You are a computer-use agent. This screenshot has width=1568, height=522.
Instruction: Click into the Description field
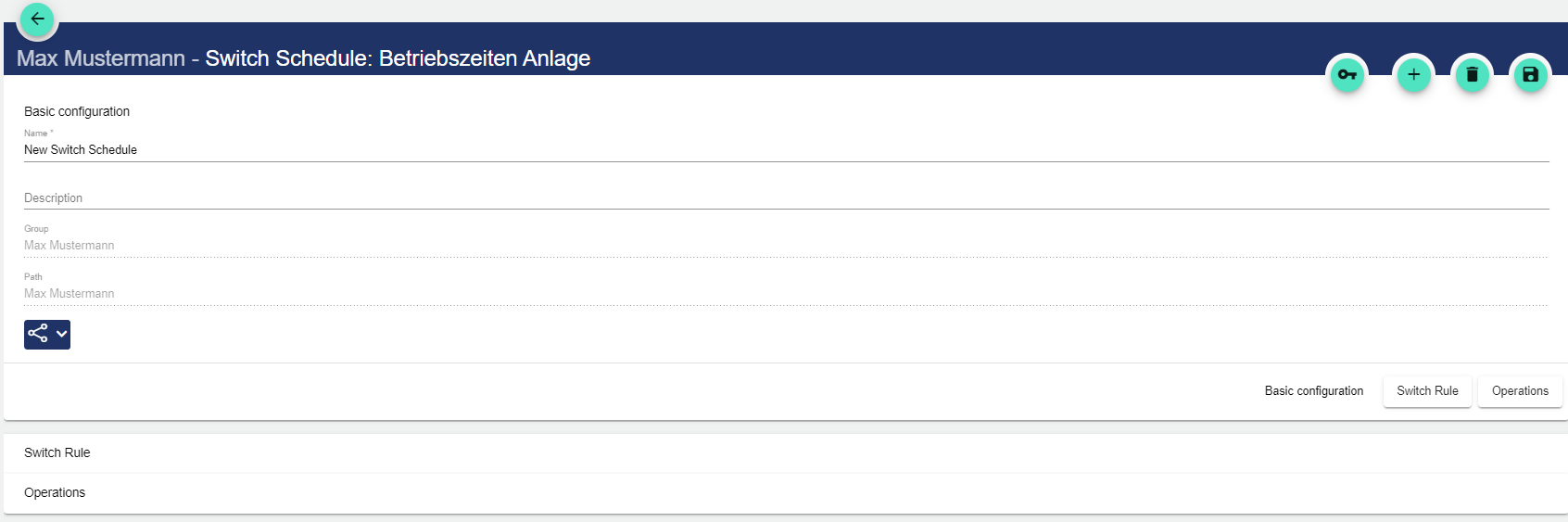786,197
